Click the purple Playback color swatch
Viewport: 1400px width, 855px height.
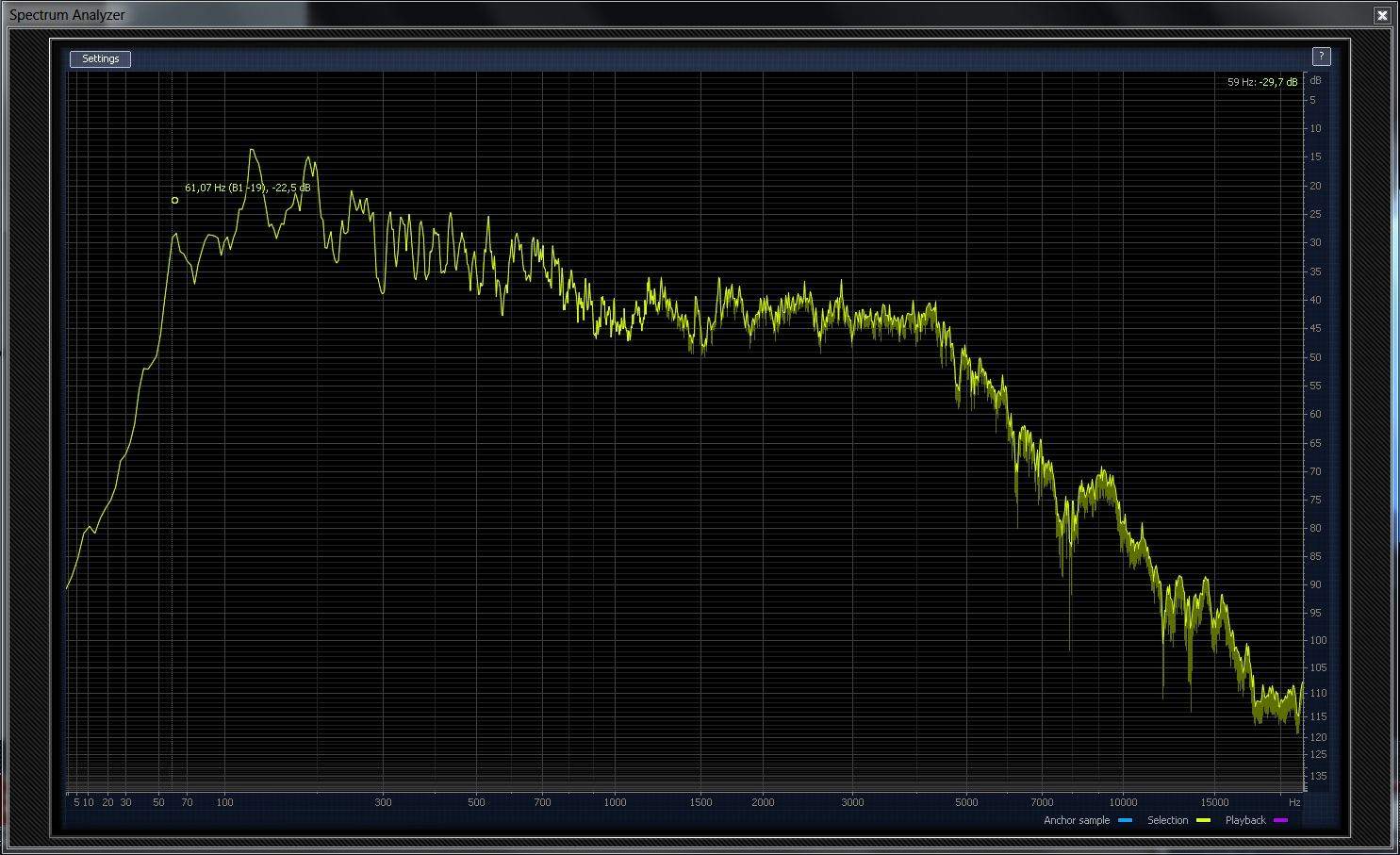coord(1280,820)
